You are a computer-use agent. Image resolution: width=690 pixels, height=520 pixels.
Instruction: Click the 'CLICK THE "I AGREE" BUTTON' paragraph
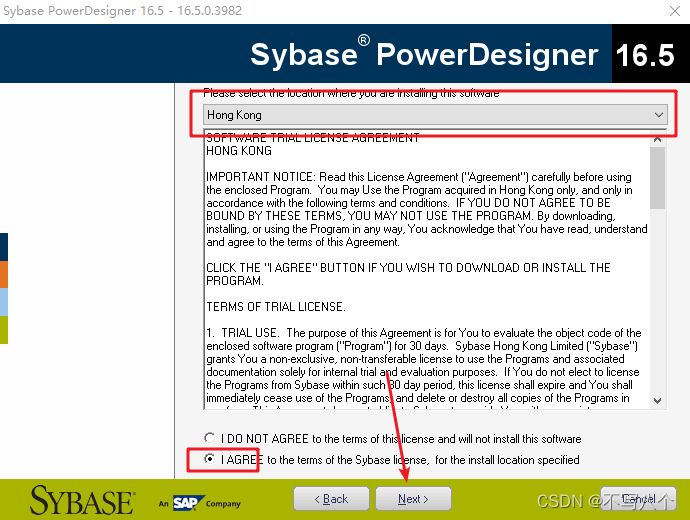tap(408, 274)
